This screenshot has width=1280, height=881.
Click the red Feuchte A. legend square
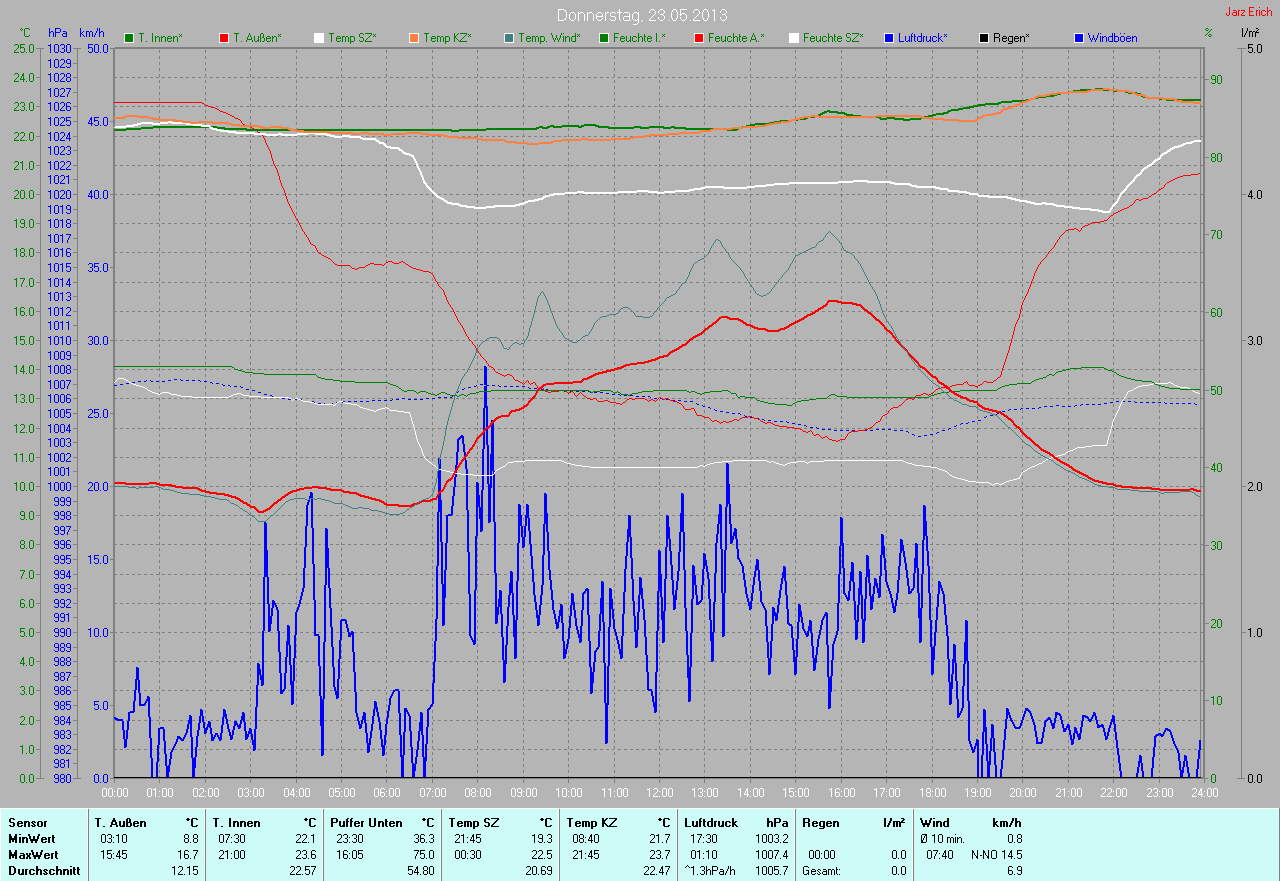point(699,38)
